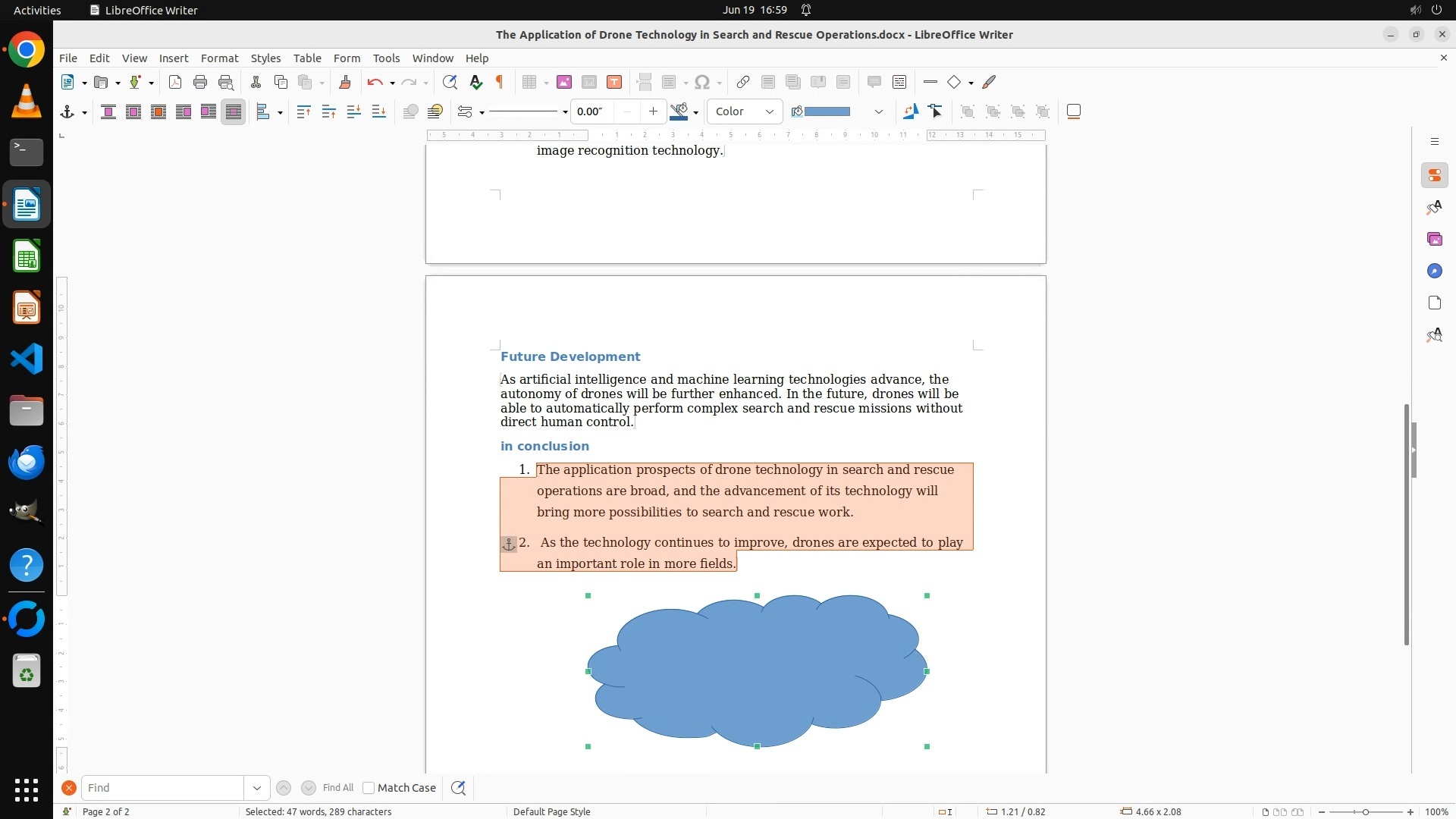Click the Find text input field
The width and height of the screenshot is (1456, 819).
click(x=162, y=788)
